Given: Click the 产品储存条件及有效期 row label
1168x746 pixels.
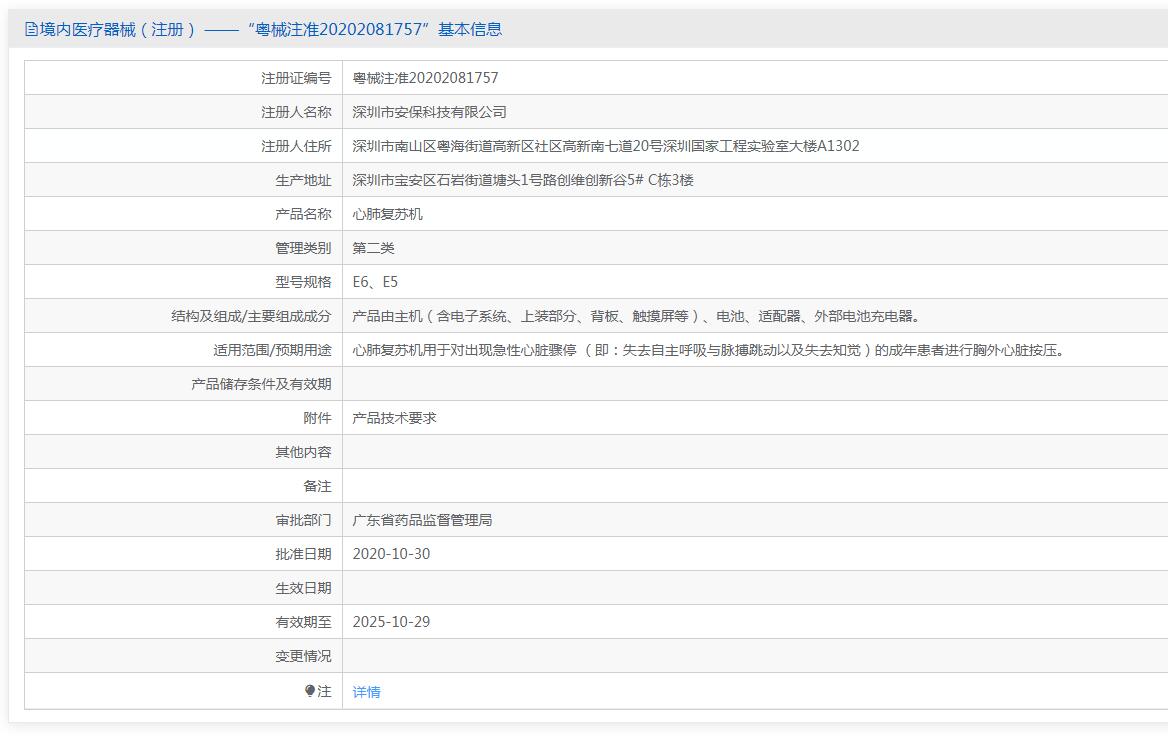Looking at the screenshot, I should (261, 384).
